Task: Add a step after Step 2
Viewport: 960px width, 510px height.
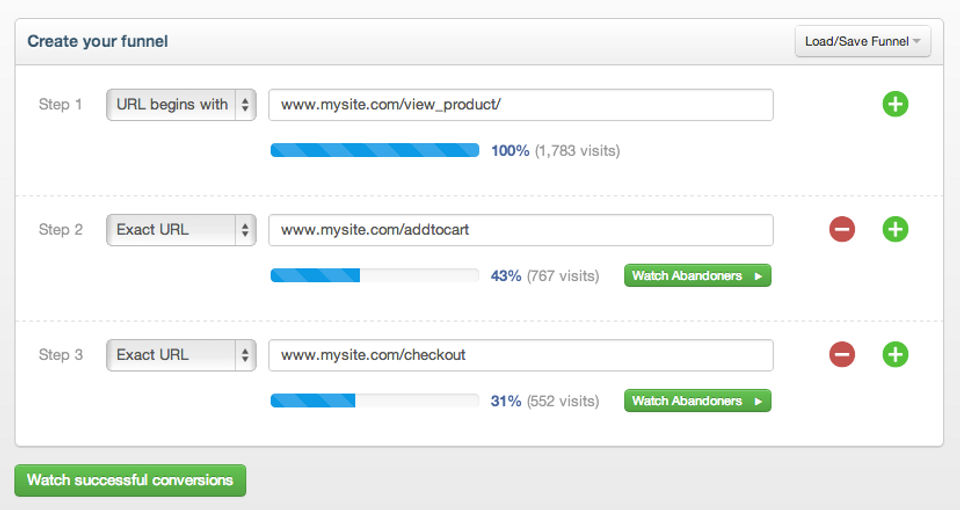Action: tap(895, 230)
